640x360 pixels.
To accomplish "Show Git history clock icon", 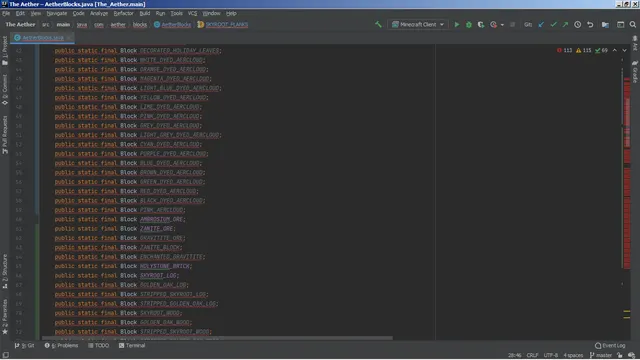I will pyautogui.click(x=578, y=24).
